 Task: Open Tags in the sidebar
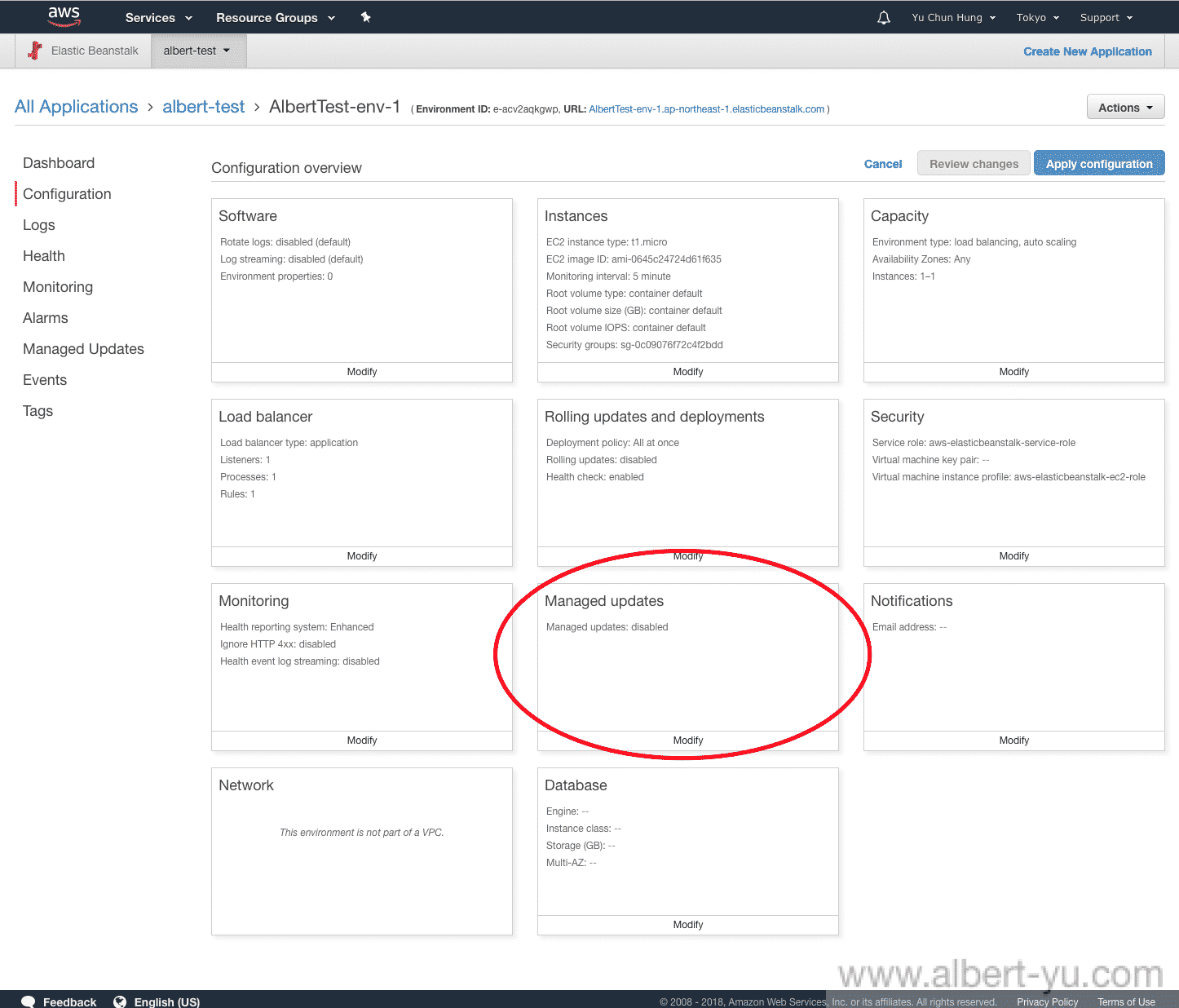[x=38, y=411]
